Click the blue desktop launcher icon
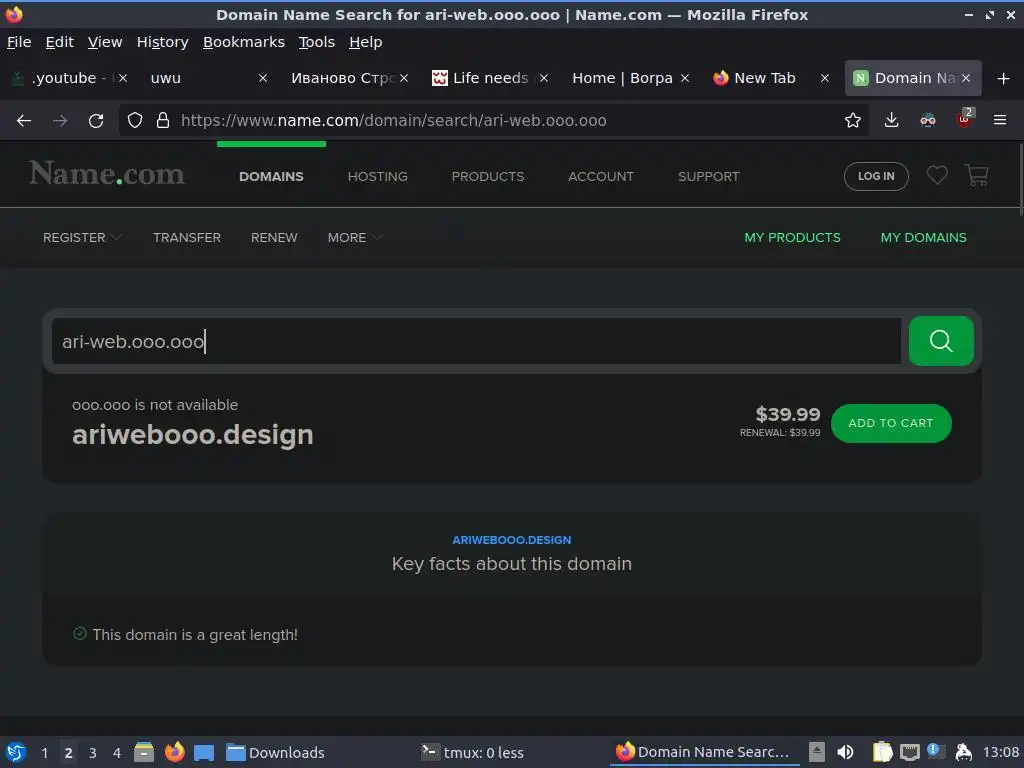Screen dimensions: 1024x768 click(204, 752)
